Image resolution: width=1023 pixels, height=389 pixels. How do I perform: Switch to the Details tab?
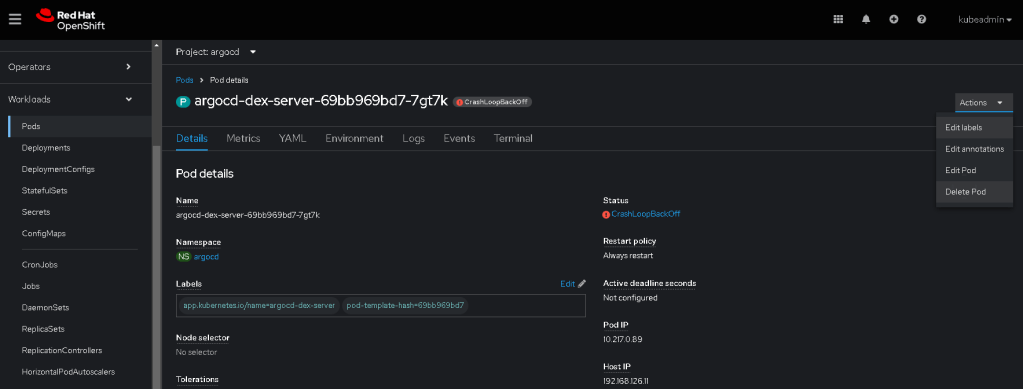coord(192,138)
